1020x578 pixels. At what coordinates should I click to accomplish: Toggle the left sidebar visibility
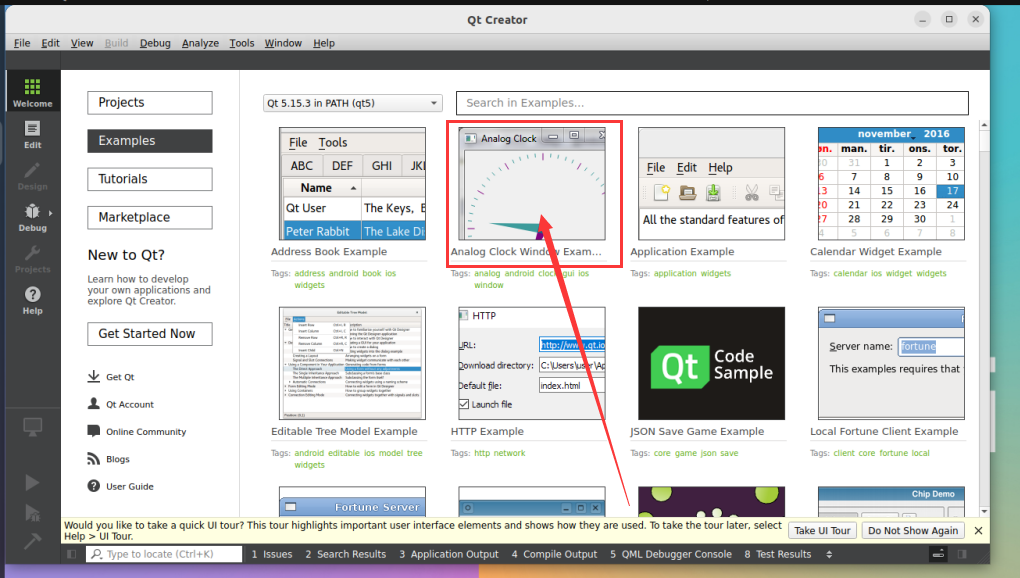[72, 554]
